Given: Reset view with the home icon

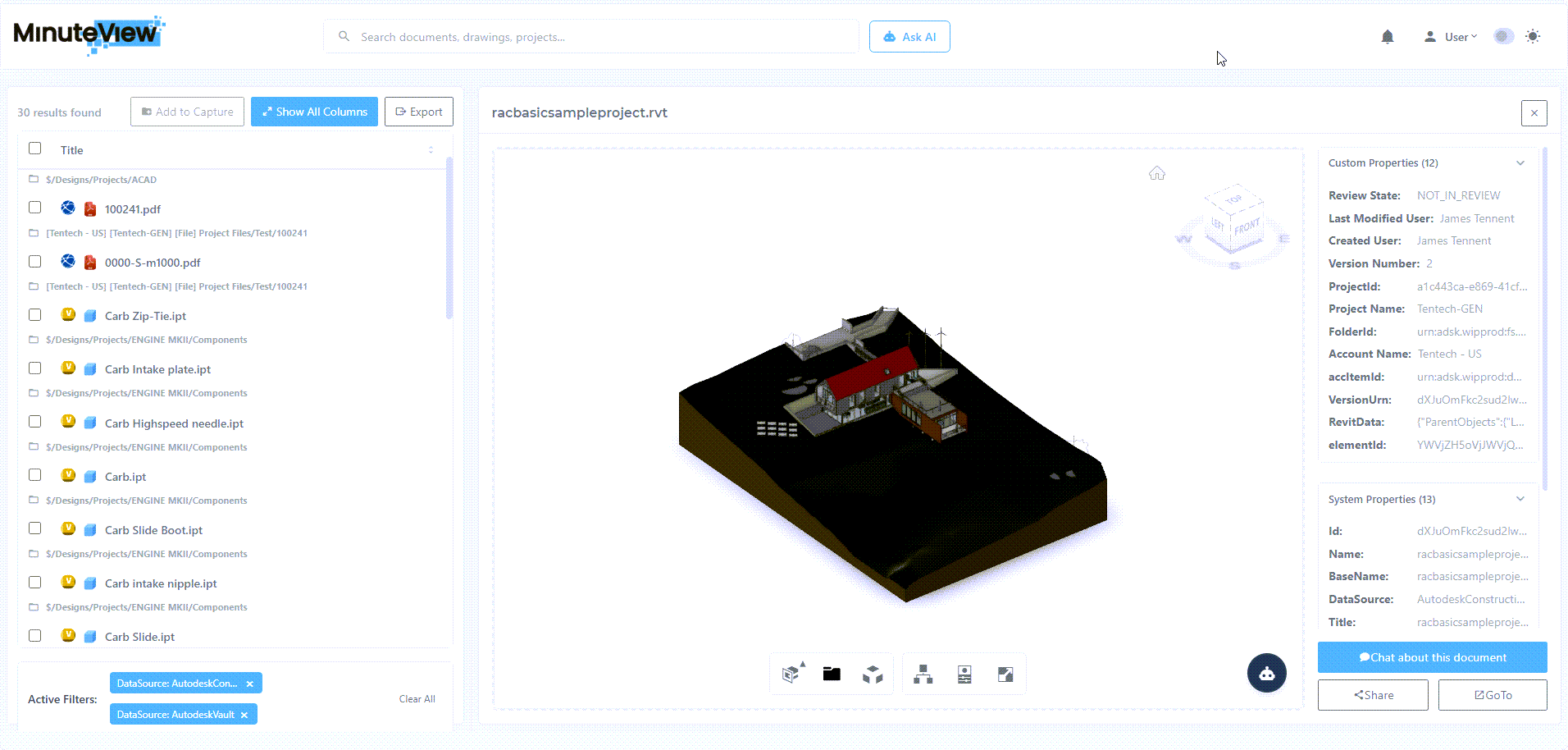Looking at the screenshot, I should (1157, 173).
